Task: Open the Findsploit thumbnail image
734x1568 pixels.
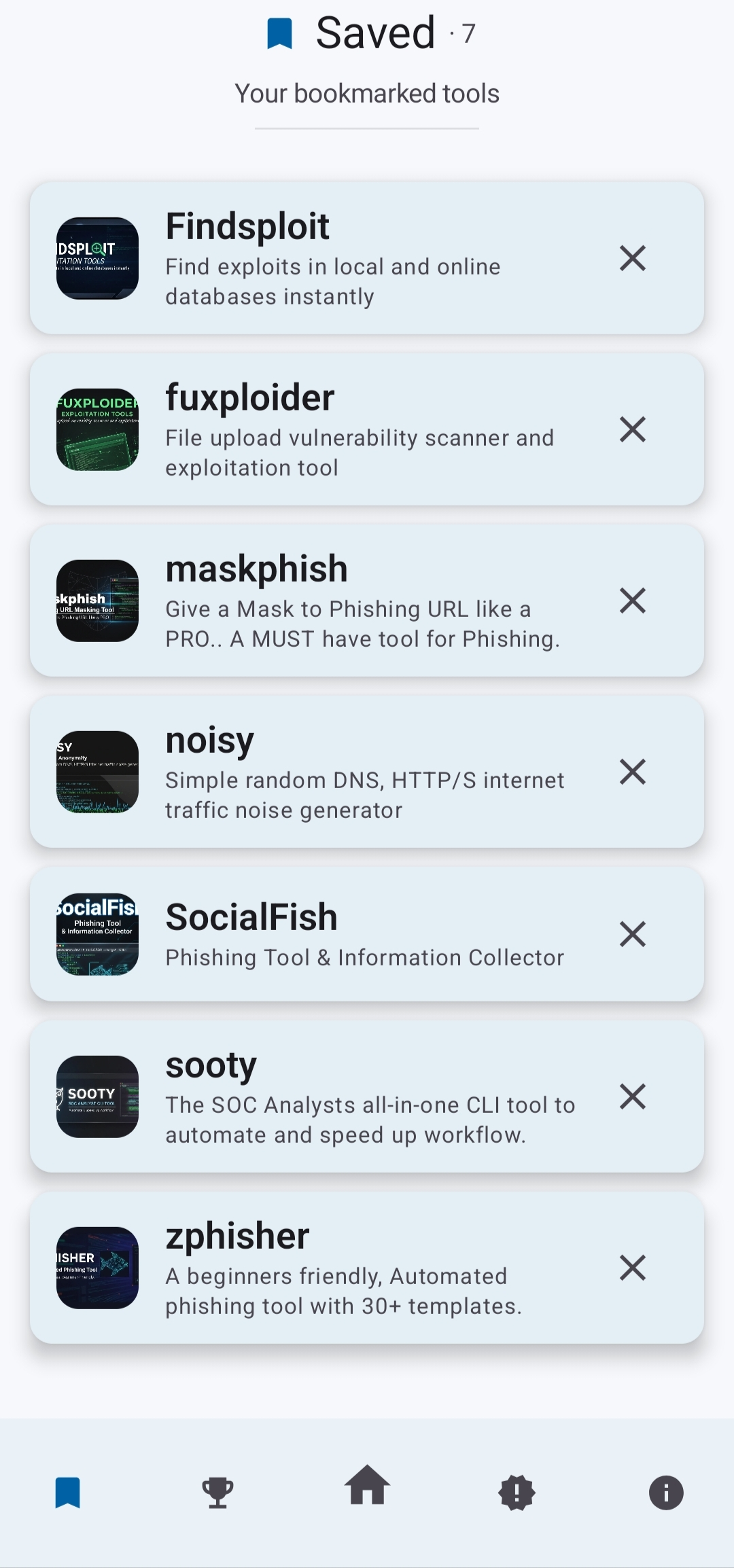Action: [97, 258]
